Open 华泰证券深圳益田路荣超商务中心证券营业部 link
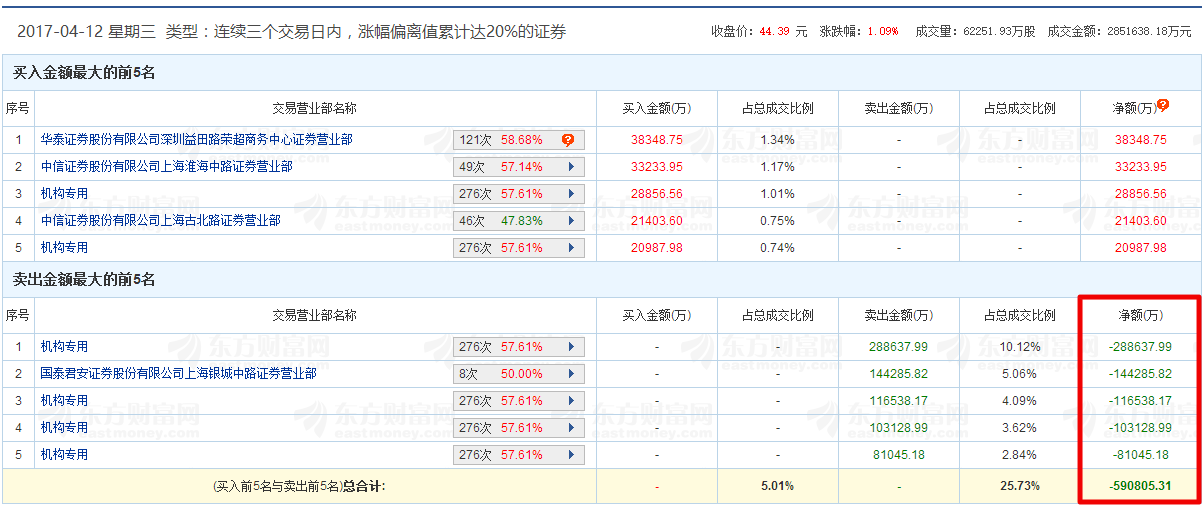This screenshot has width=1203, height=506. [197, 140]
